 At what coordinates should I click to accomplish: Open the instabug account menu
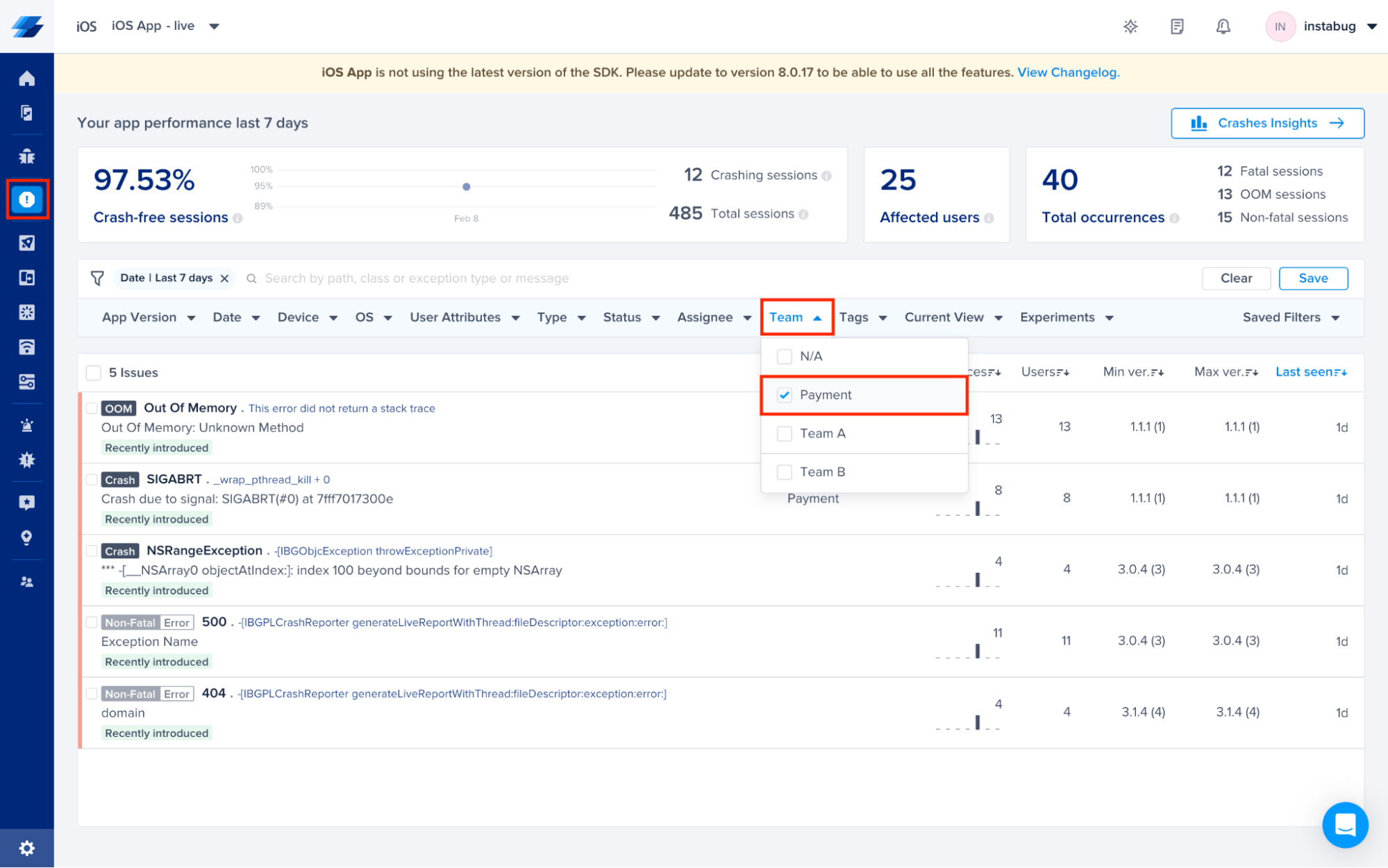coord(1322,26)
